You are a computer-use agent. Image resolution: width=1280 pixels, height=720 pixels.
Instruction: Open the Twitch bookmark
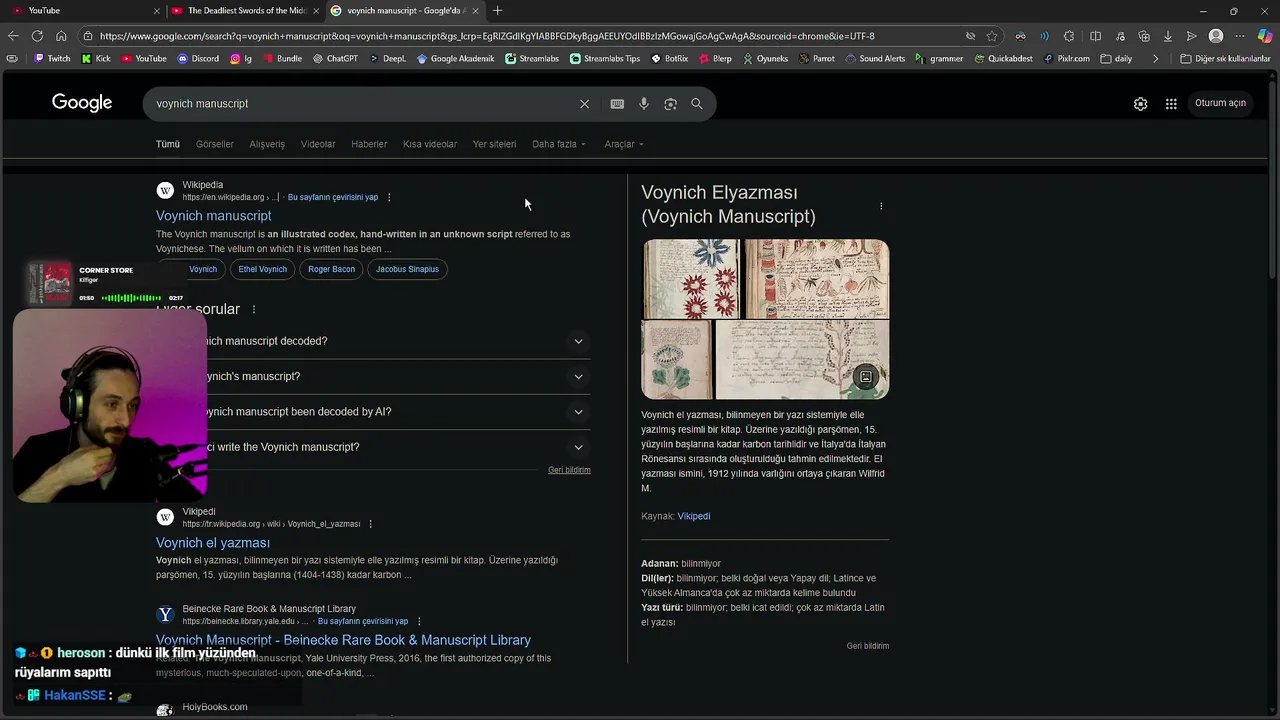(x=52, y=59)
